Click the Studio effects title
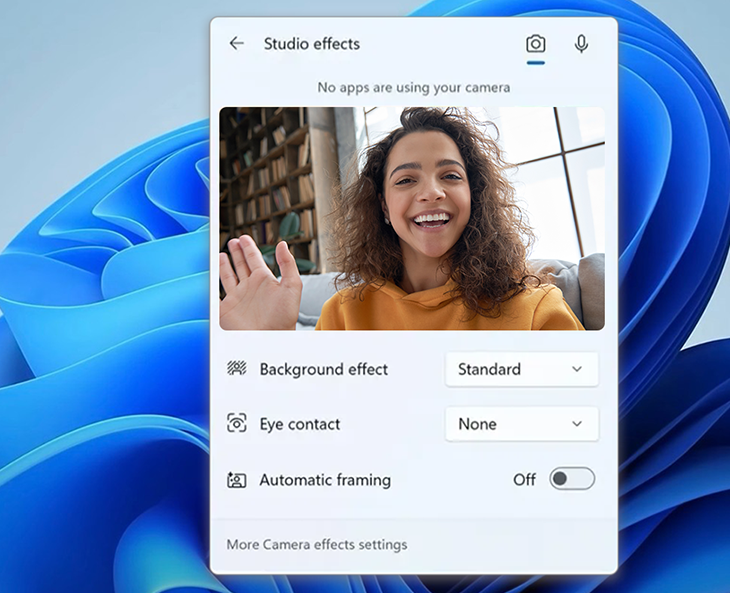The width and height of the screenshot is (730, 593). [x=311, y=44]
